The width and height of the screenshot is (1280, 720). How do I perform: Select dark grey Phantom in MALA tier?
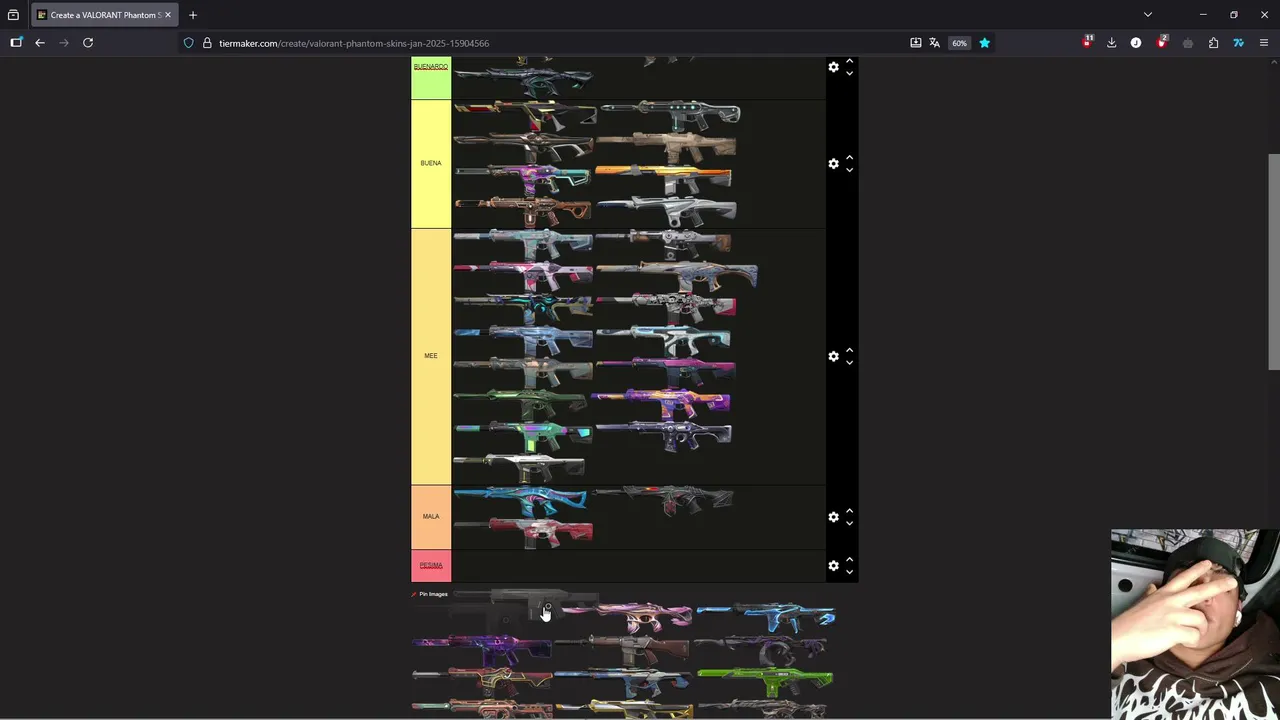point(664,500)
